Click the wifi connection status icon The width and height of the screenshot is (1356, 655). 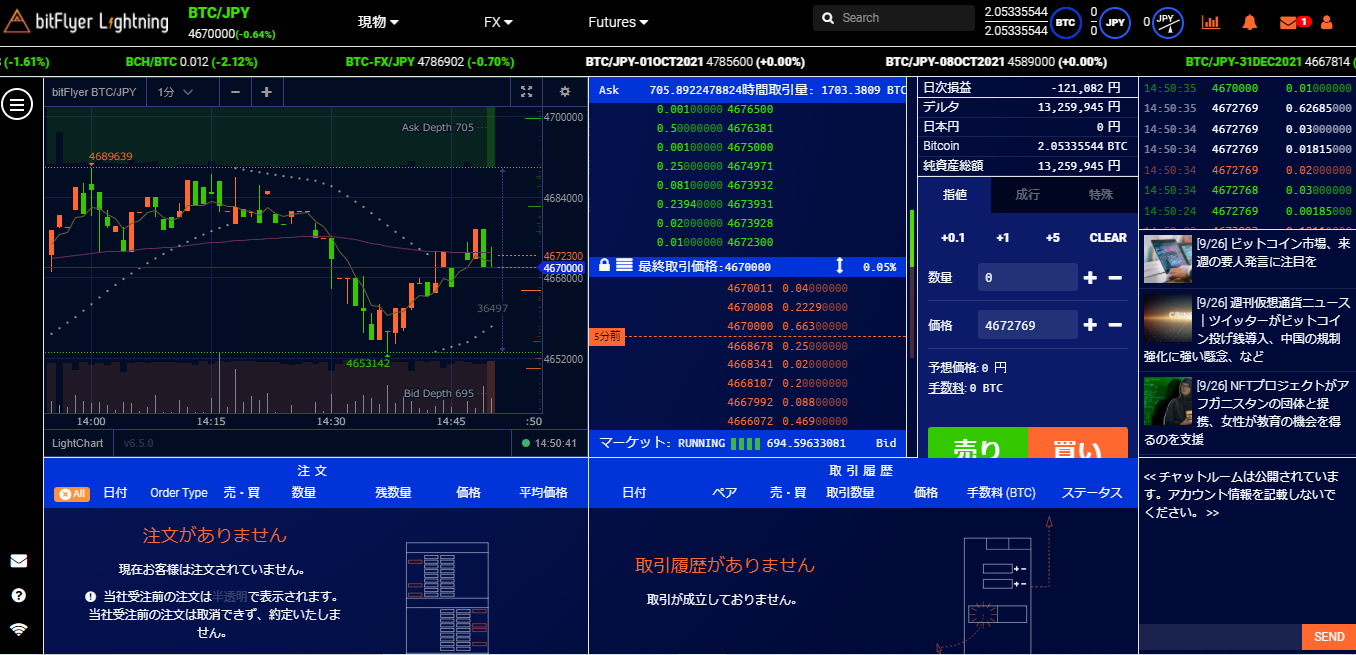(18, 629)
